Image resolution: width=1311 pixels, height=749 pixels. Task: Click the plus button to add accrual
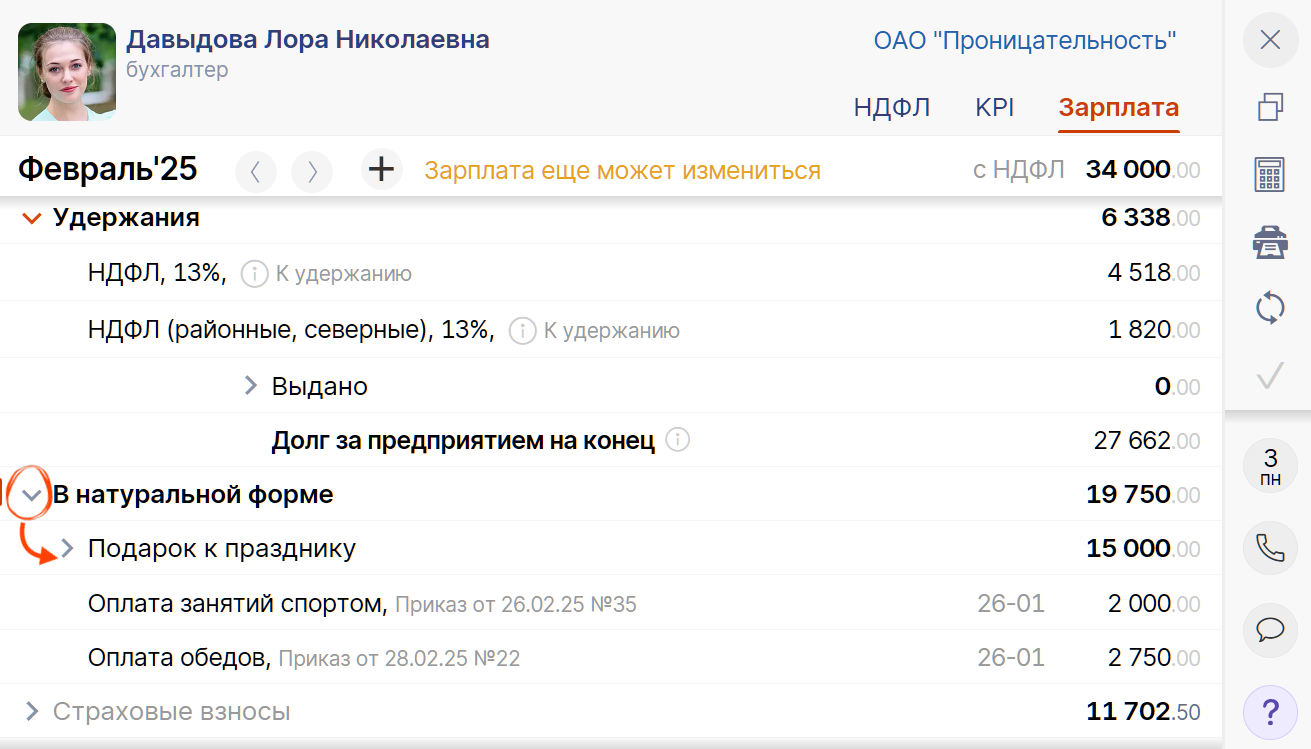pyautogui.click(x=381, y=169)
